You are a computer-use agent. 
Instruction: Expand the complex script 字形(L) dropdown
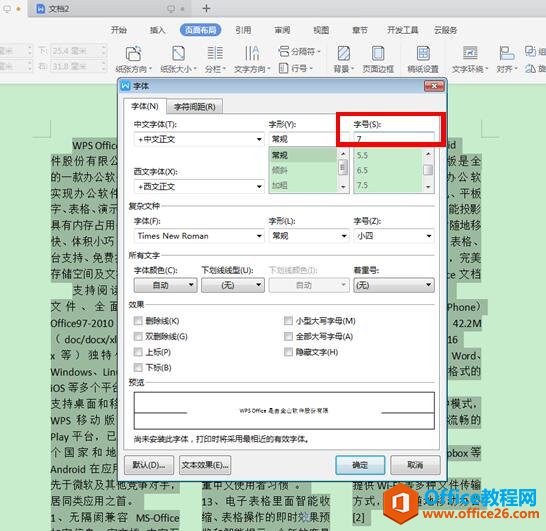[344, 236]
